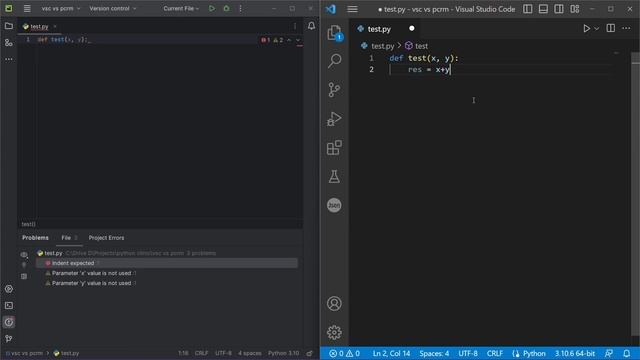Open the PyCharm main menu hamburger
Screen dimensions: 640x360
27,8
